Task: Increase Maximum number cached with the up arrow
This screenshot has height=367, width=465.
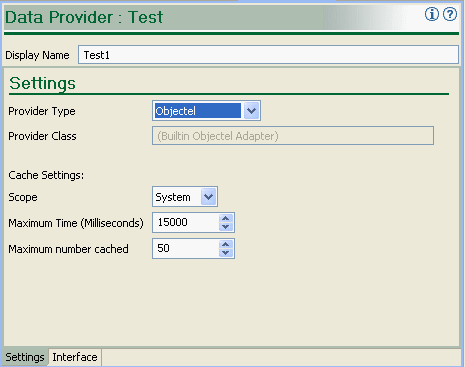Action: pos(226,244)
